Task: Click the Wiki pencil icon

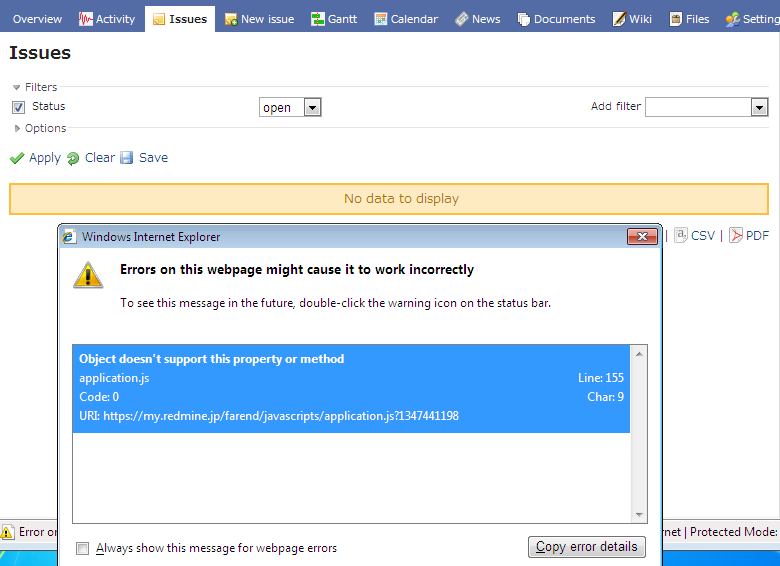Action: (619, 19)
